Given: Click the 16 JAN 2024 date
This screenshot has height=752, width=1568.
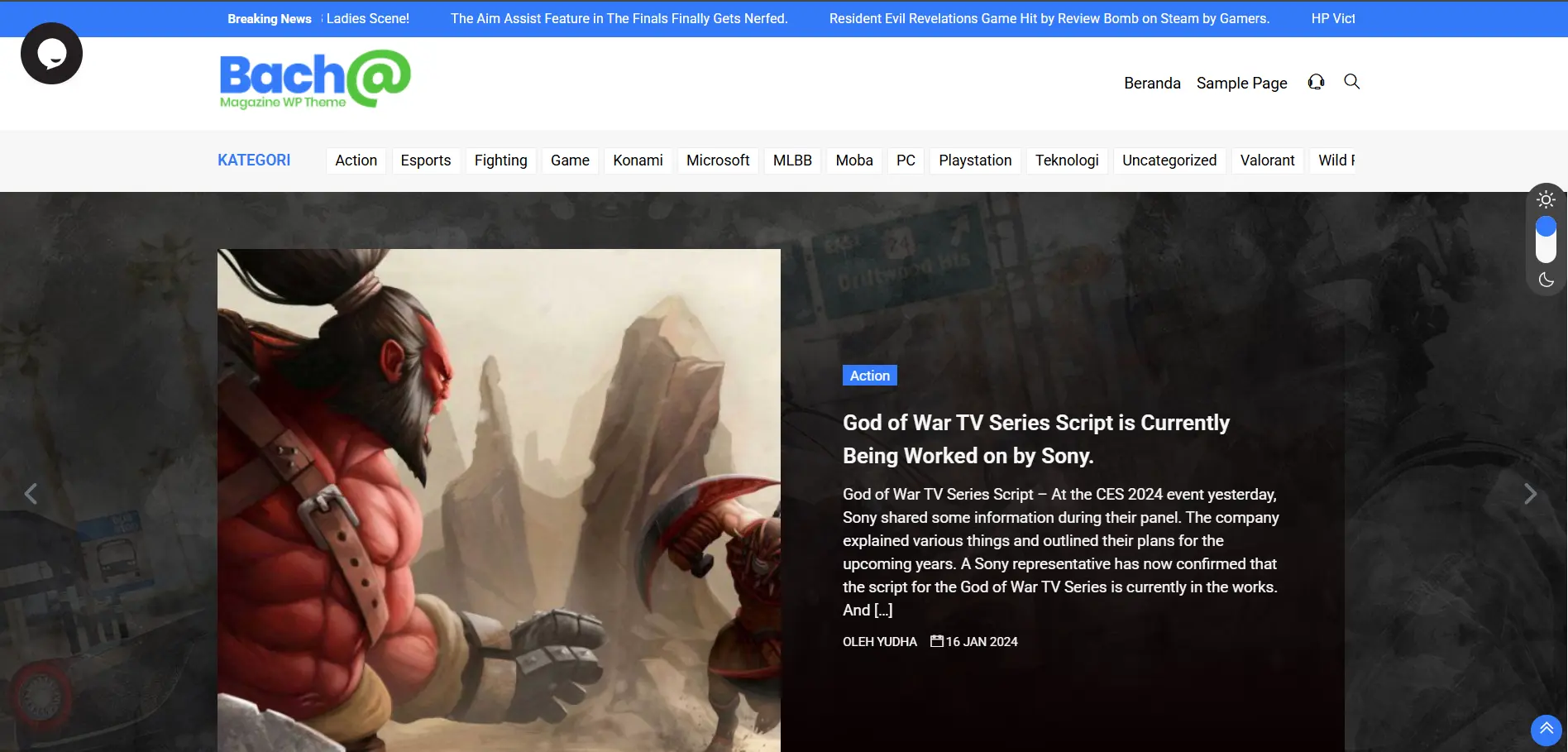Looking at the screenshot, I should [982, 642].
